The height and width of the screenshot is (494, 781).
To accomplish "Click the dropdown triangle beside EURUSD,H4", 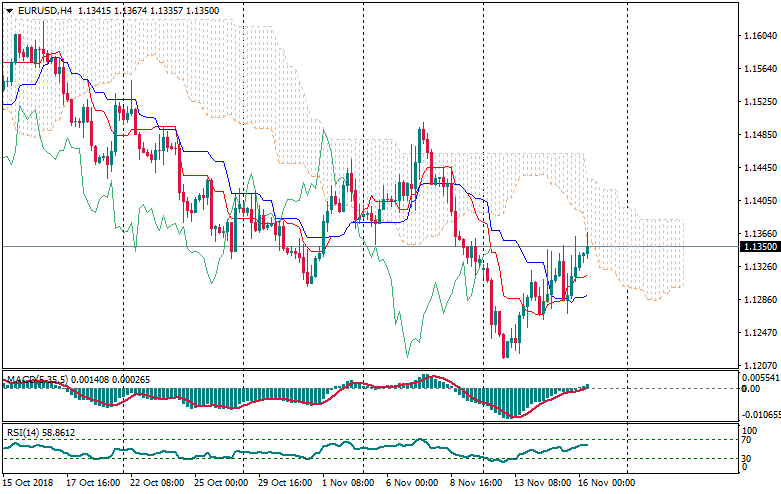I will (x=9, y=10).
